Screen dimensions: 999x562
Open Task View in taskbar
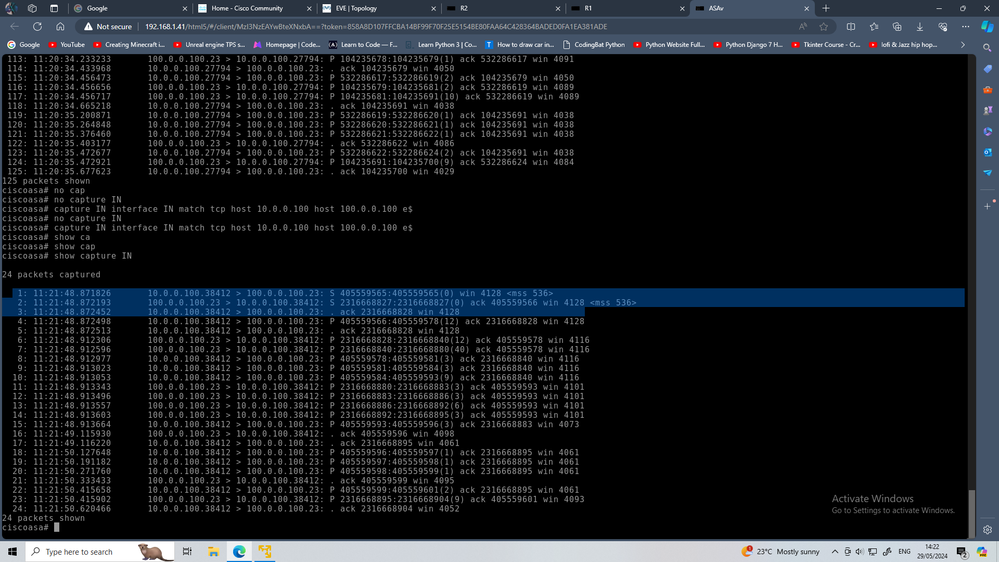(x=187, y=551)
